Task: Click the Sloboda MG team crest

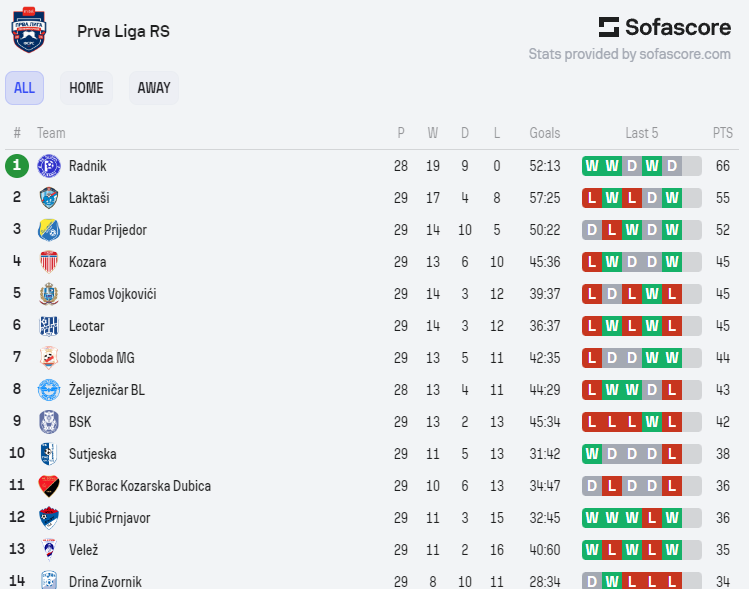Action: (x=49, y=358)
